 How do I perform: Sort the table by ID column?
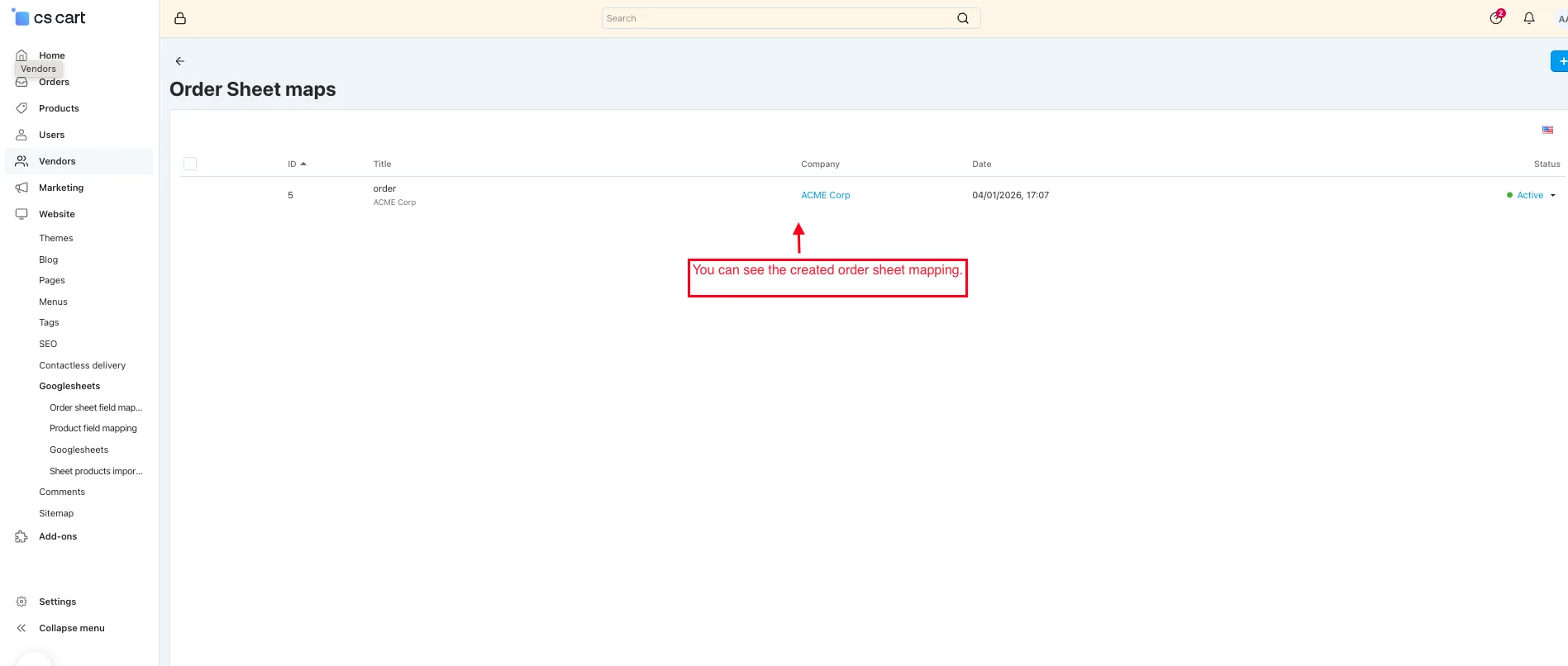(297, 164)
